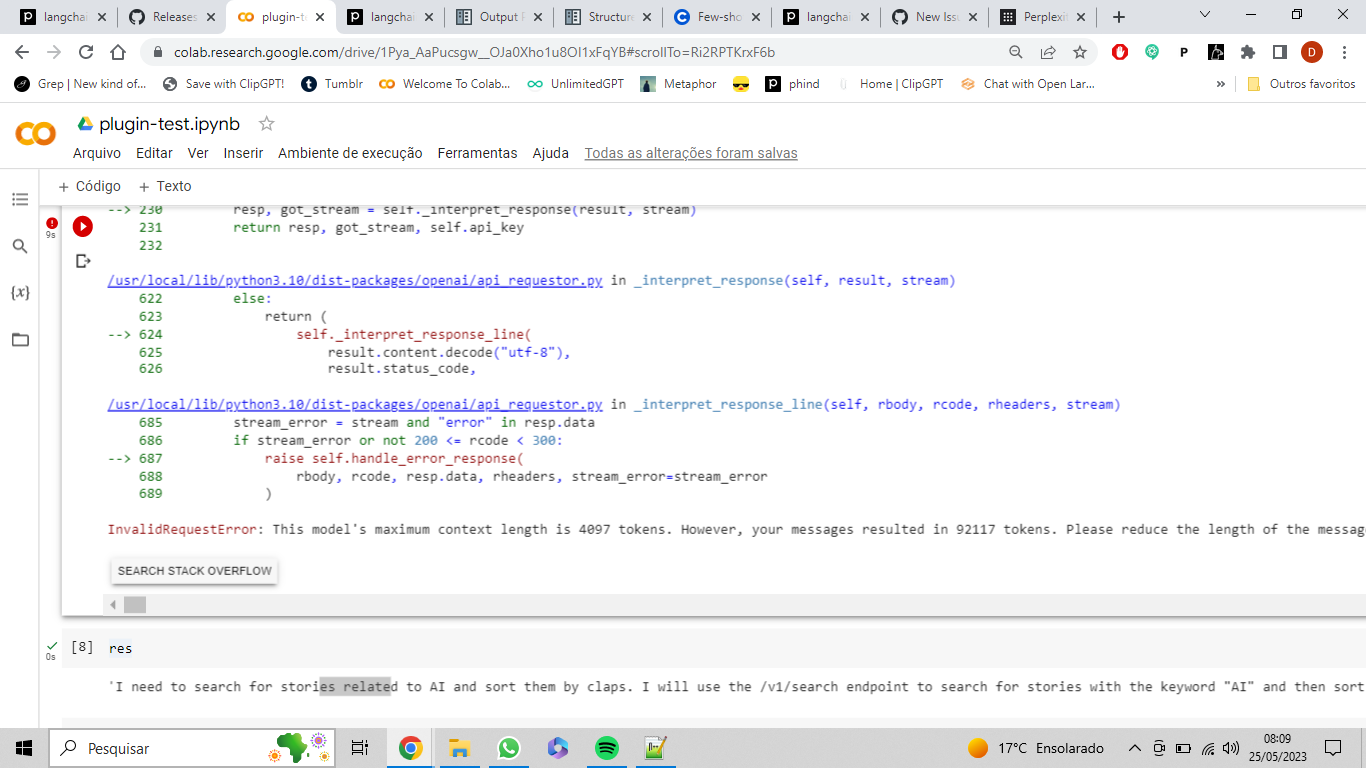Image resolution: width=1366 pixels, height=768 pixels.
Task: Open the Arquivos (files) sidebar panel
Action: click(20, 340)
